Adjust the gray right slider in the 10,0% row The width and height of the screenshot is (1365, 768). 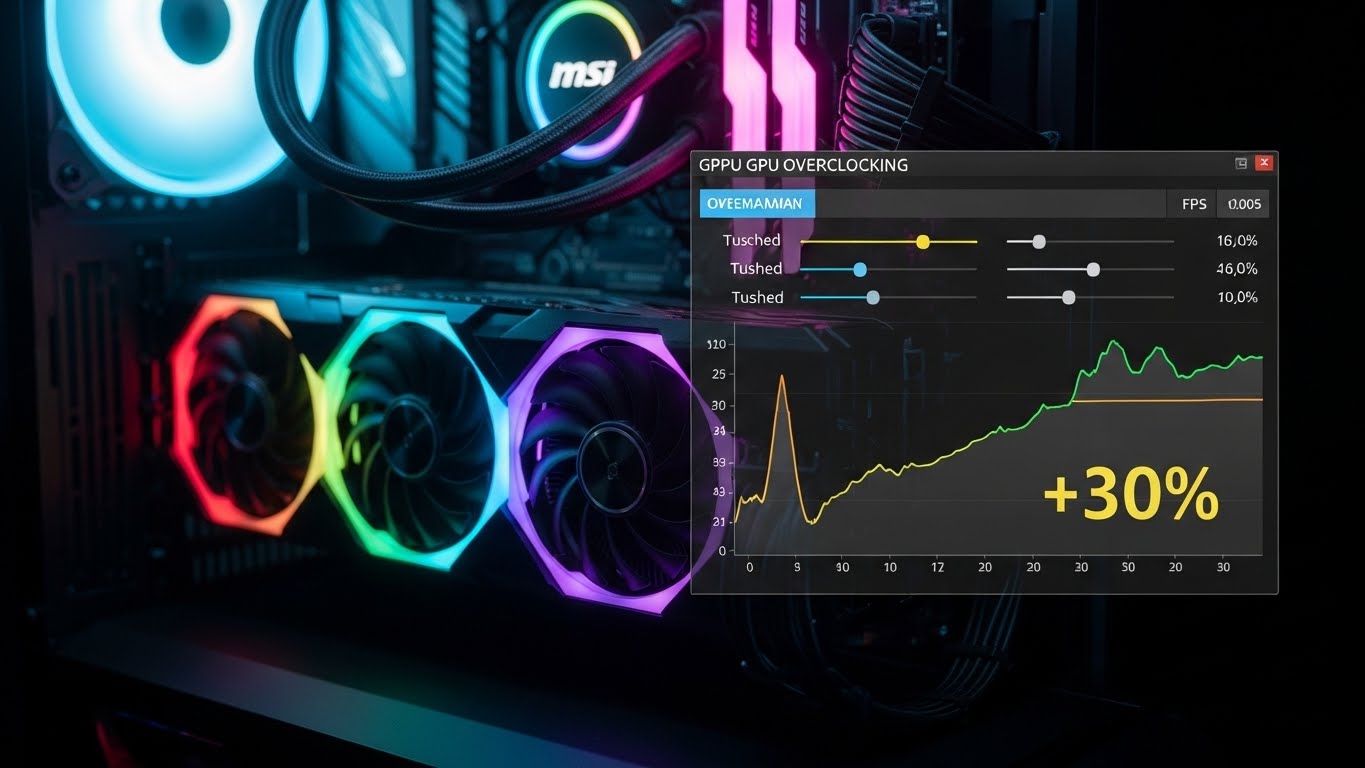1068,297
